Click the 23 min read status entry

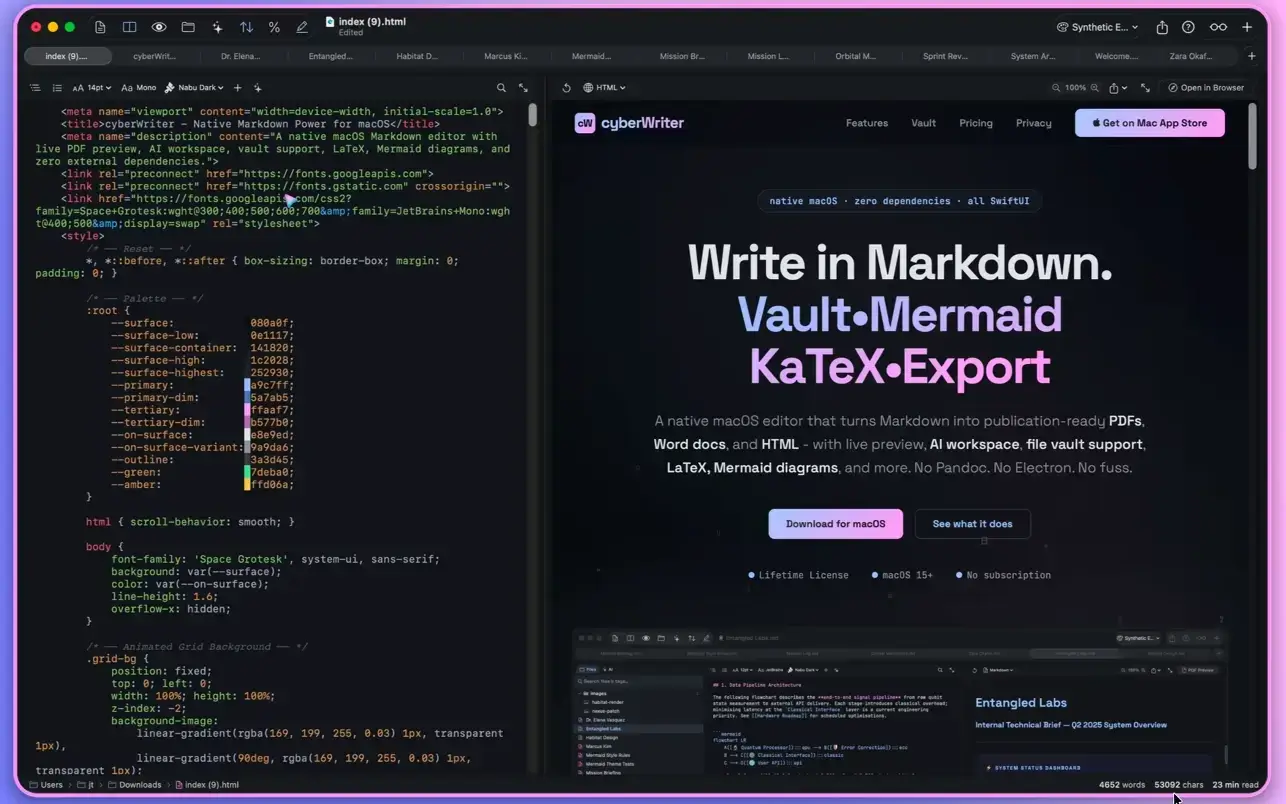[x=1236, y=785]
